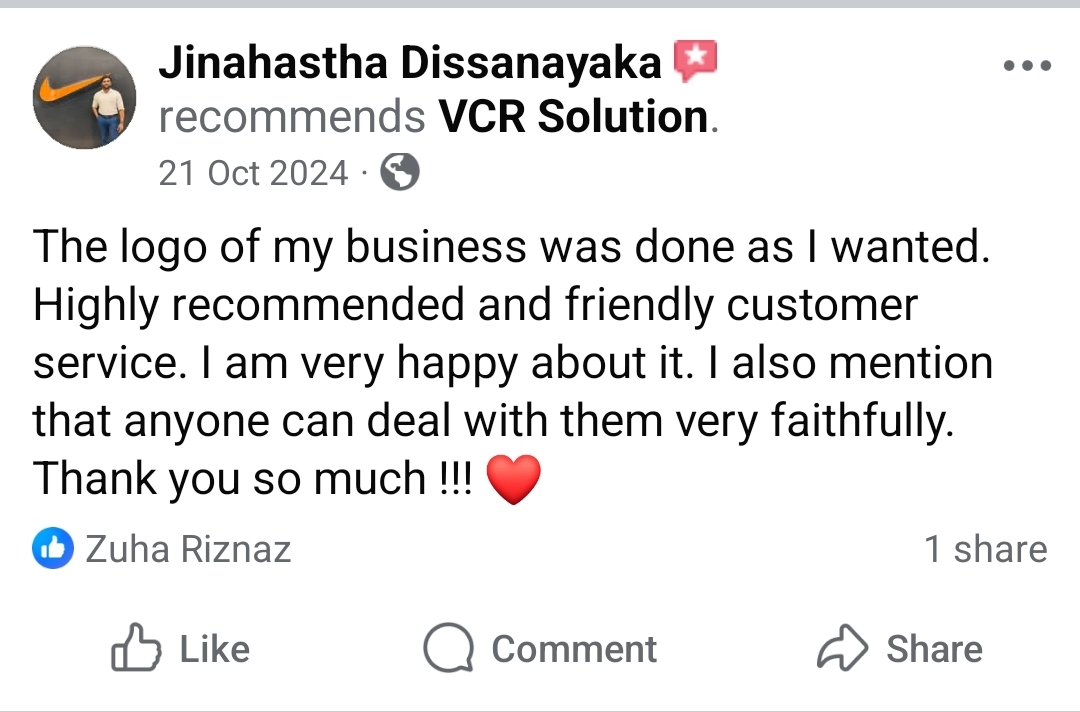Tap the thumbs-up outline Like icon

[x=136, y=649]
